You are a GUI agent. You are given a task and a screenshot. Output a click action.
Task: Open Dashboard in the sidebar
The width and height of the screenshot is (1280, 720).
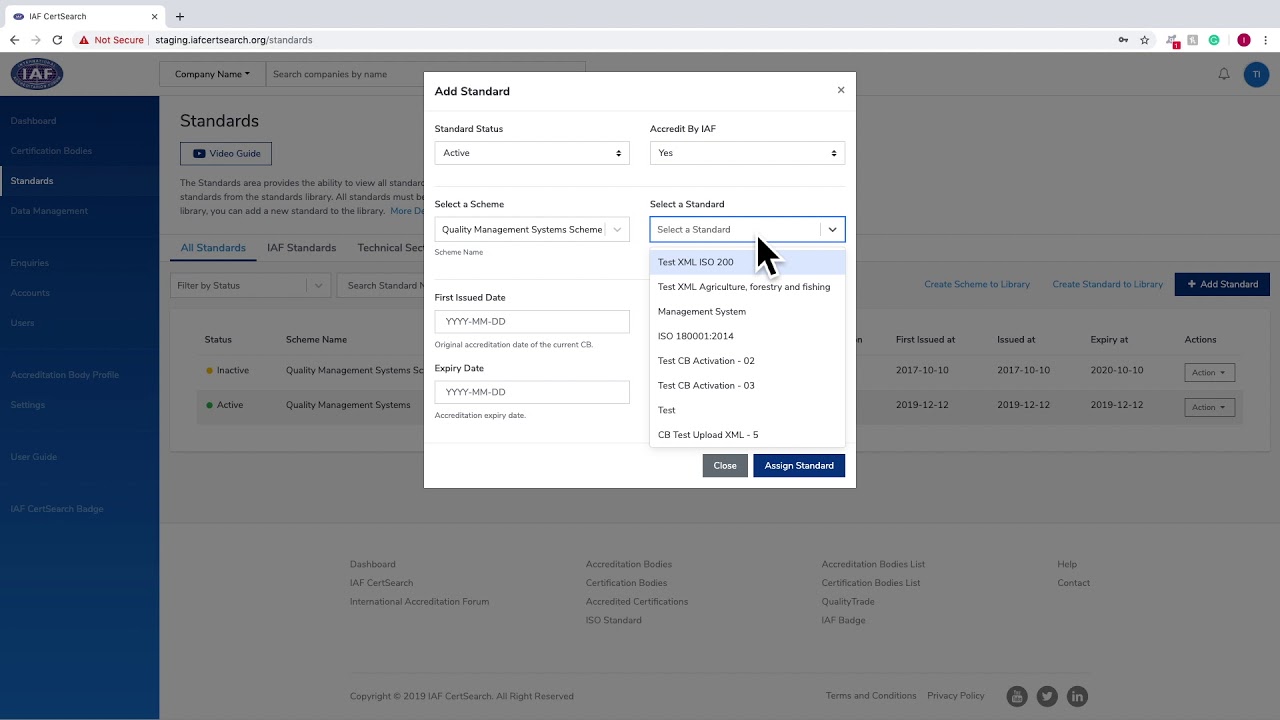tap(33, 121)
